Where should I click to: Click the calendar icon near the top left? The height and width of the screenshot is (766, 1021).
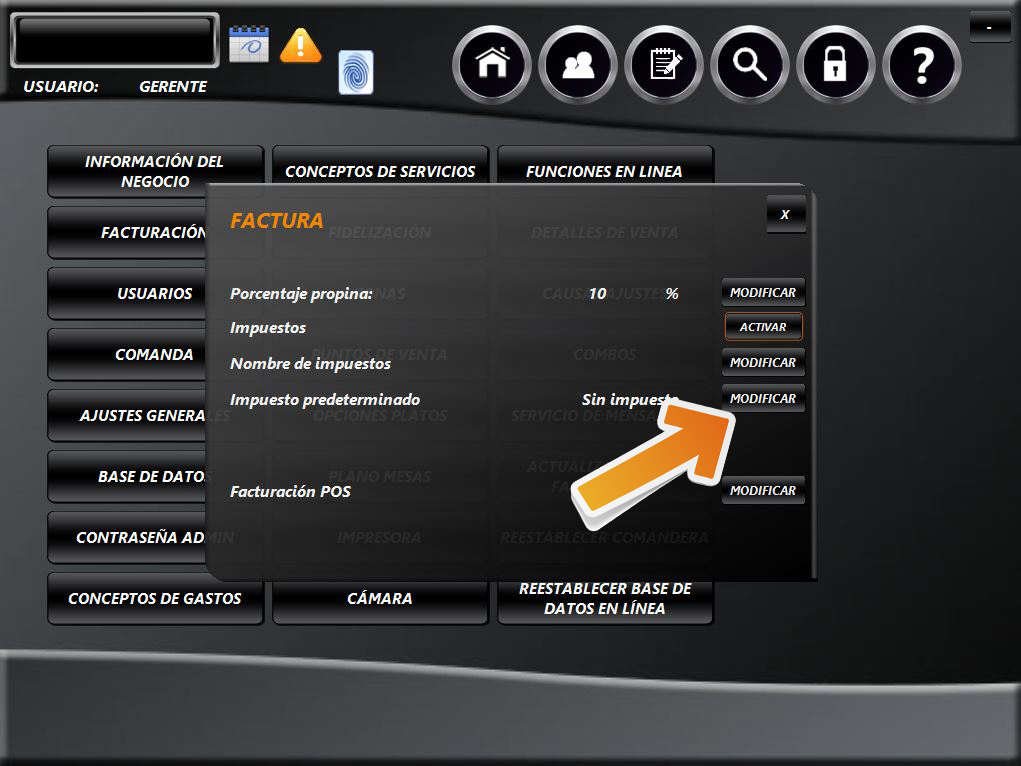tap(249, 45)
